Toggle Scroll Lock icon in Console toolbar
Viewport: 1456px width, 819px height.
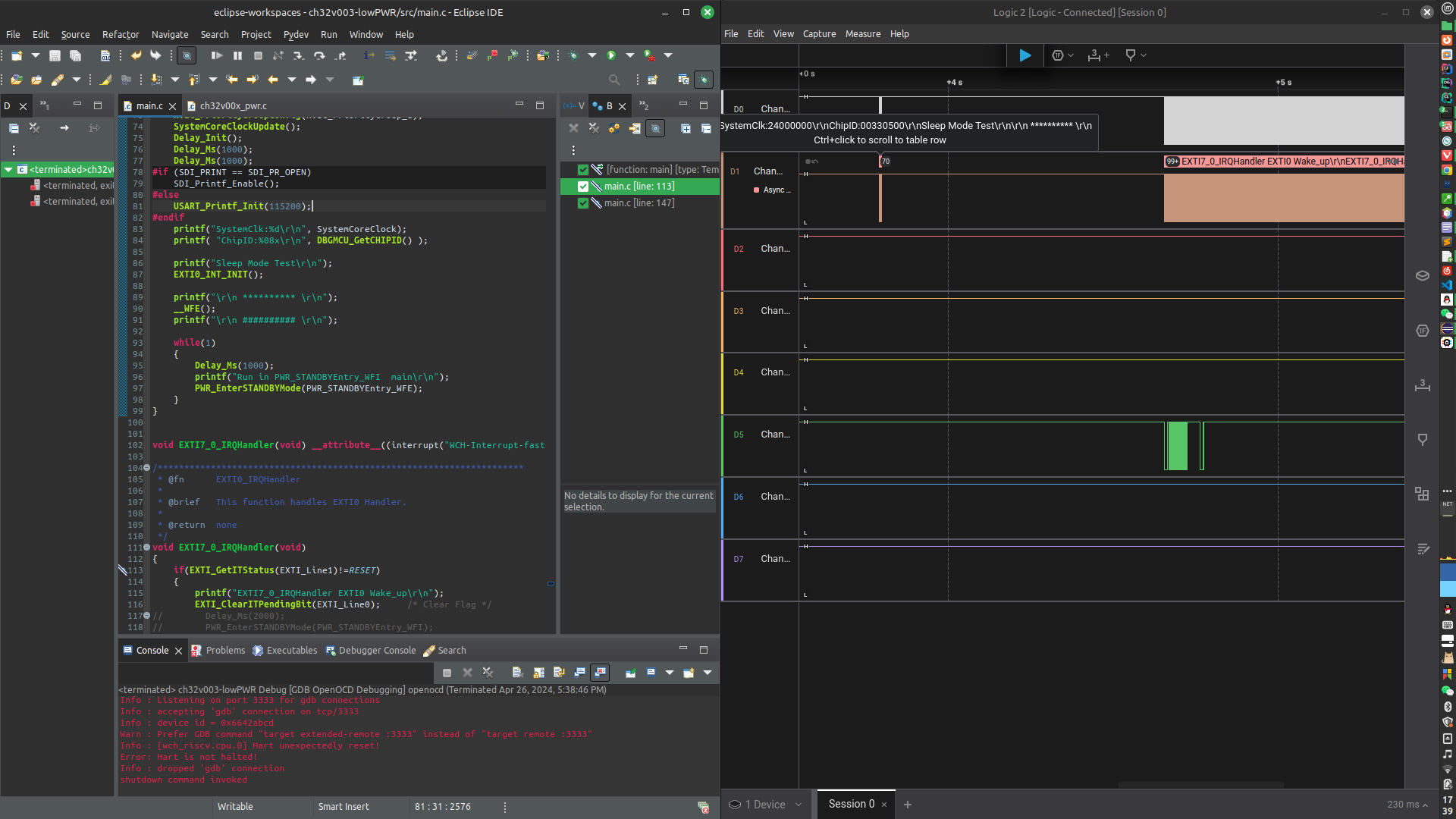pos(538,673)
